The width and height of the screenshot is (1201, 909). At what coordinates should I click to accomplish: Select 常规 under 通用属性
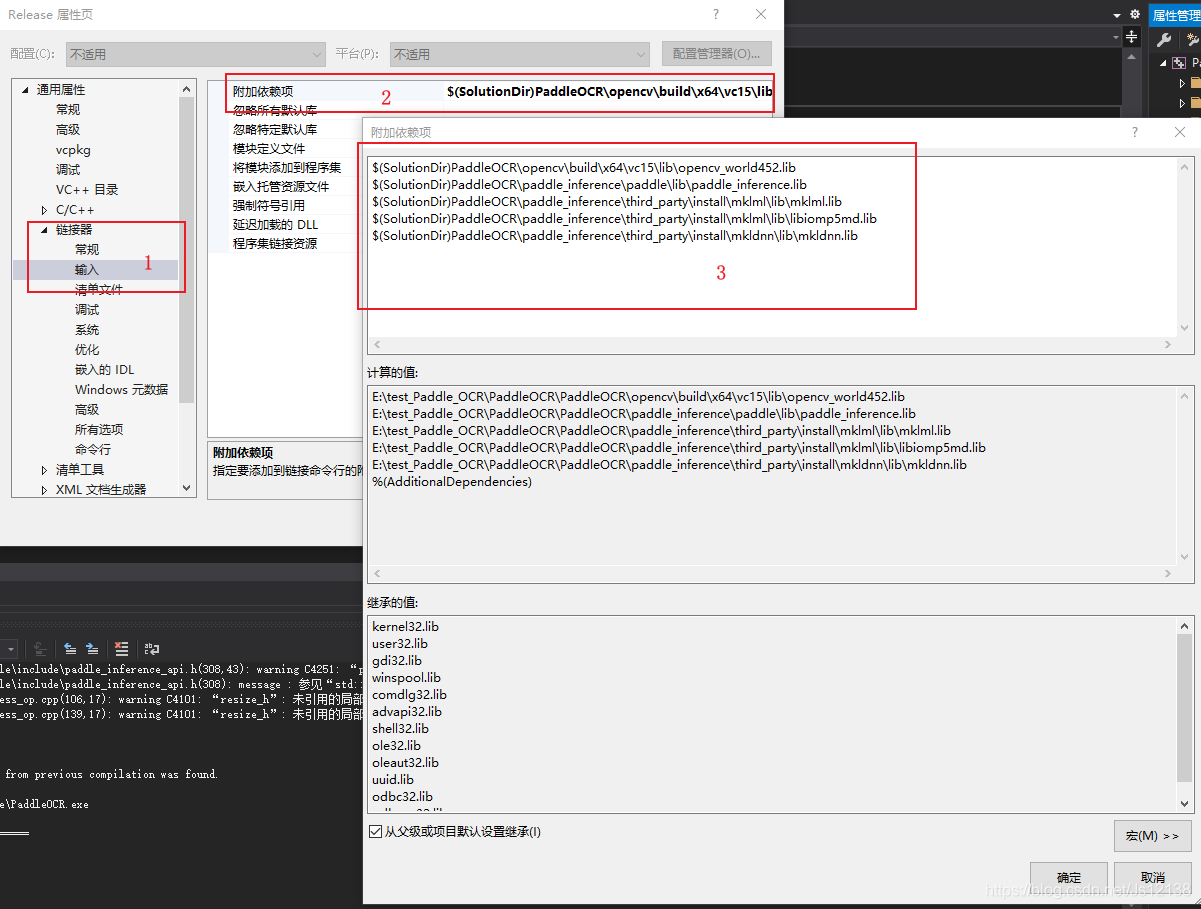[68, 110]
